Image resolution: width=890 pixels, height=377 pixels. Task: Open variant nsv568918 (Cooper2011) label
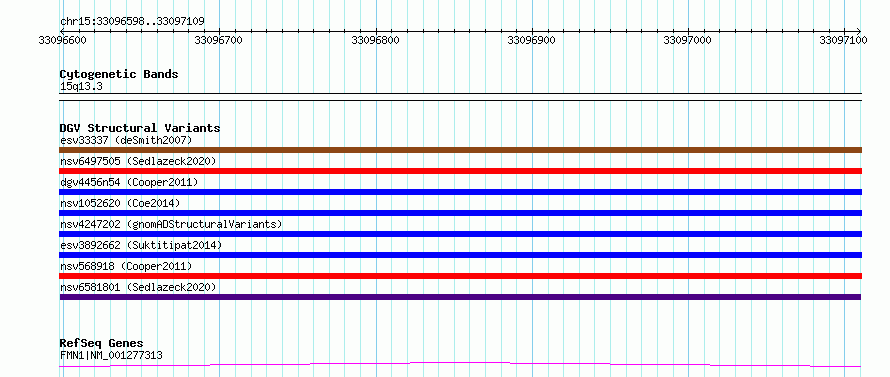(x=126, y=266)
